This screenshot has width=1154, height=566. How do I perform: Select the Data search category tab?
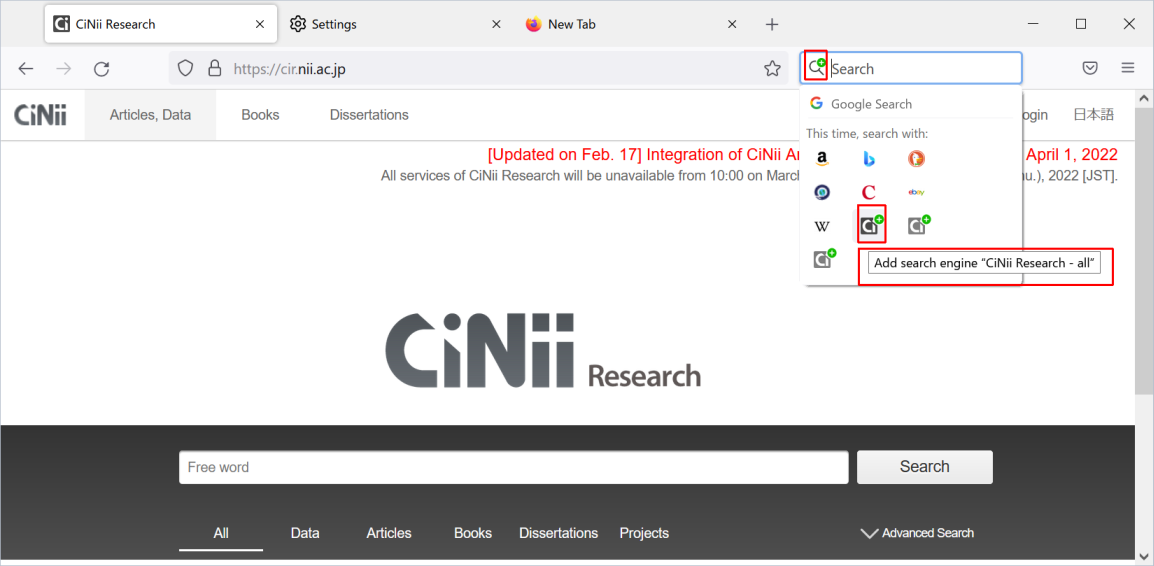coord(305,533)
